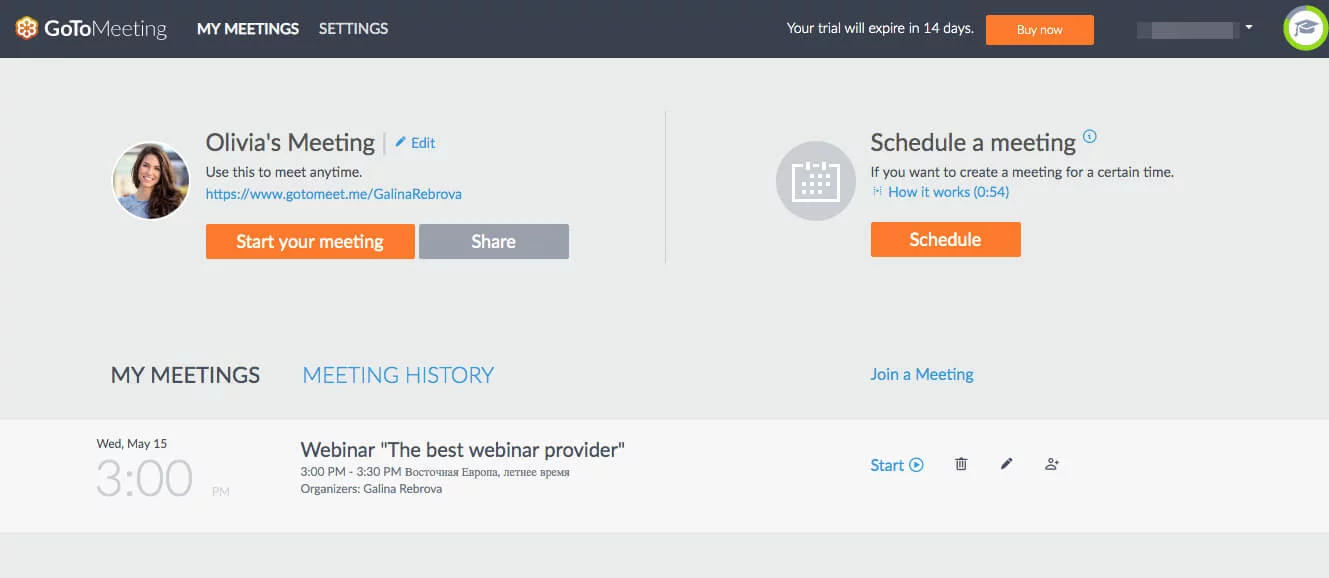Click the Edit link for Olivia's Meeting
Viewport: 1329px width, 578px height.
tap(423, 143)
